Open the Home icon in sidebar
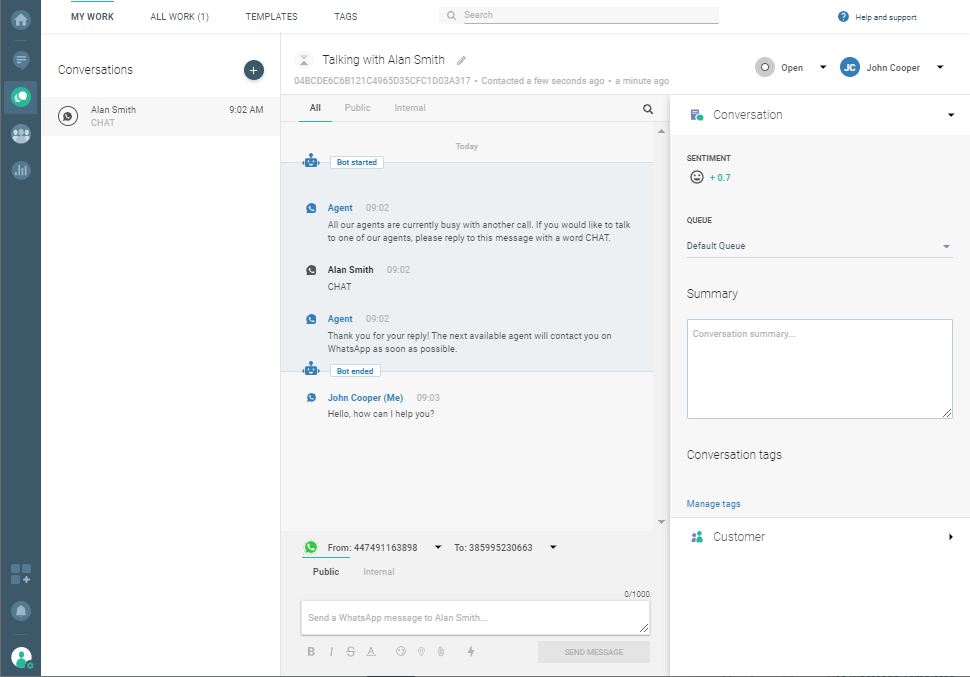 click(20, 19)
